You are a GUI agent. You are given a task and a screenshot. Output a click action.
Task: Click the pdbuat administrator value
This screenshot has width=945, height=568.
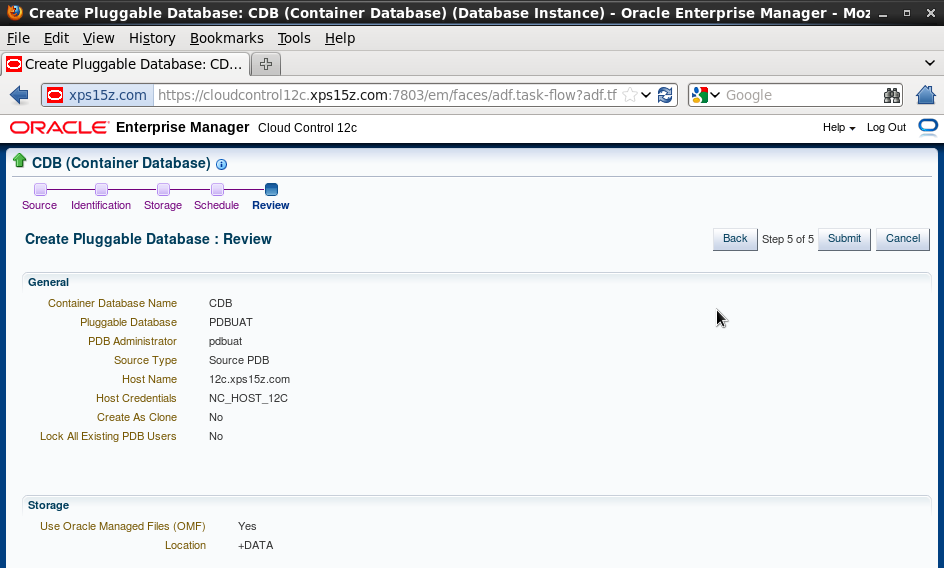click(225, 341)
